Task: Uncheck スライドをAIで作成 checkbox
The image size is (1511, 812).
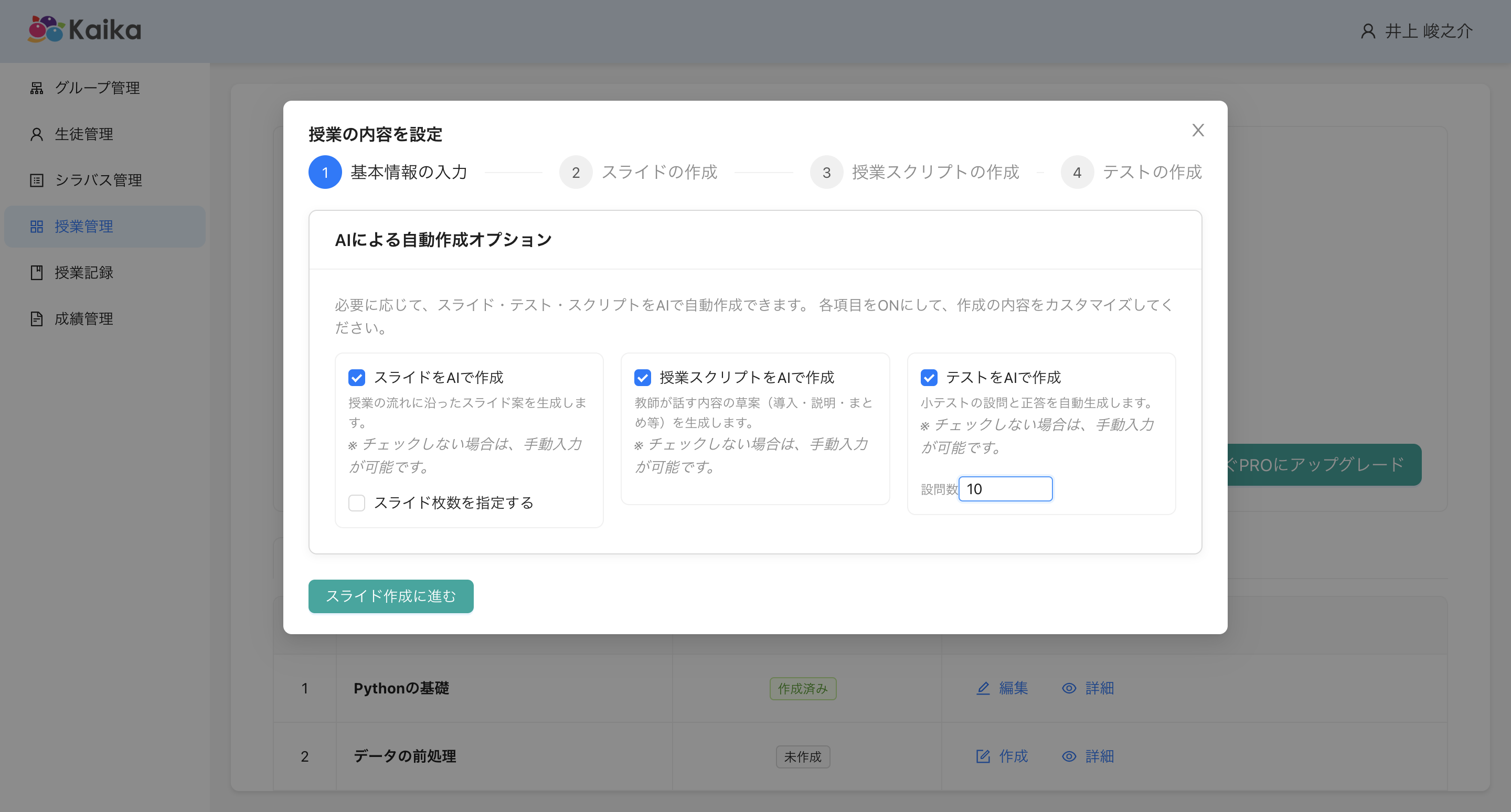Action: tap(357, 378)
